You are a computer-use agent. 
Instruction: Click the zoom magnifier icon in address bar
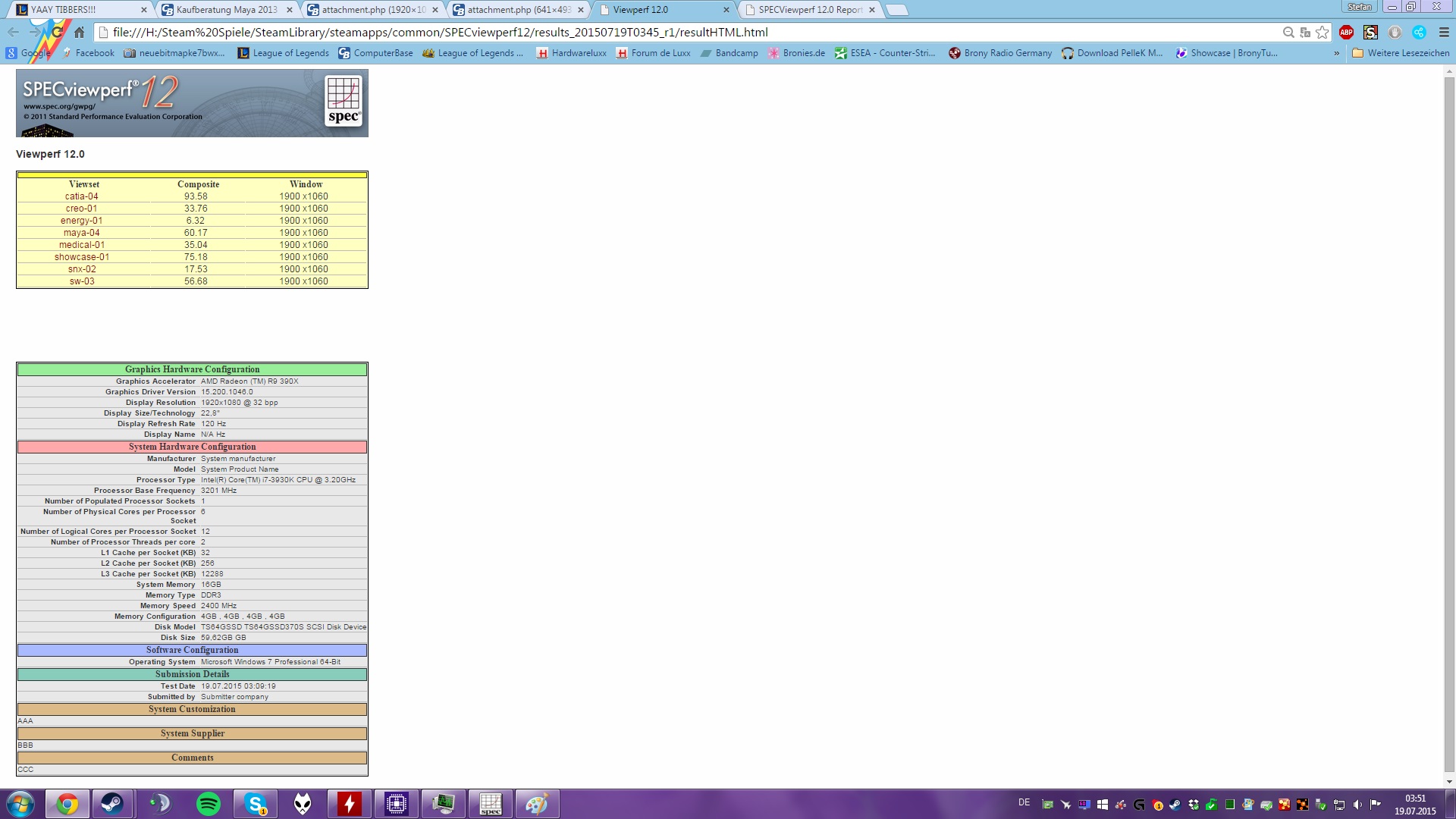point(1288,32)
